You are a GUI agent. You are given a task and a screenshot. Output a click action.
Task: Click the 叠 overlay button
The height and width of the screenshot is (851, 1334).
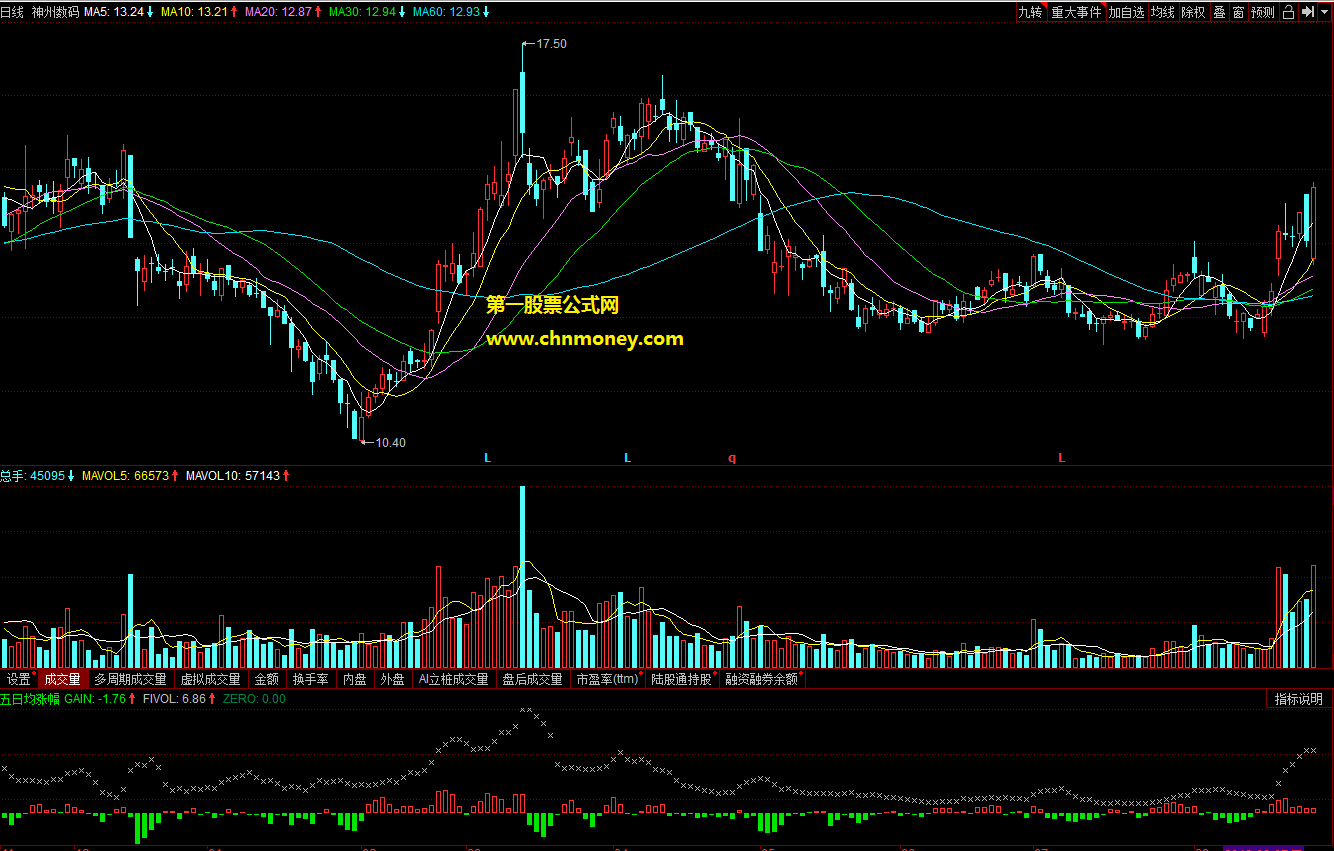pyautogui.click(x=1219, y=12)
